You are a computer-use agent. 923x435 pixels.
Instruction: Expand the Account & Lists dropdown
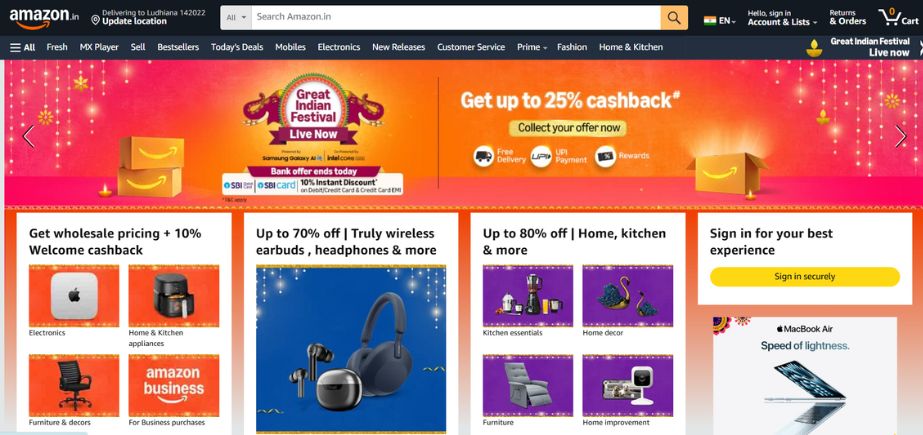pyautogui.click(x=782, y=18)
